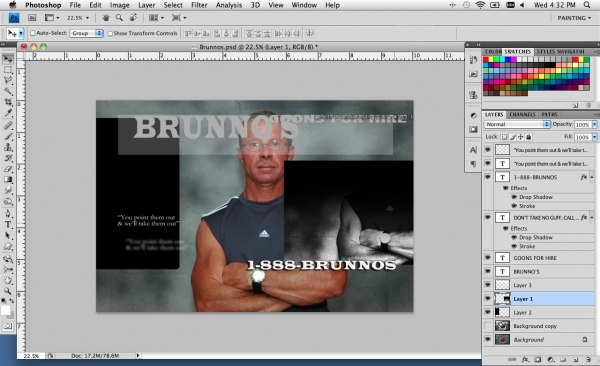Viewport: 600px width, 366px height.
Task: Switch to the Paths tab
Action: pos(549,114)
